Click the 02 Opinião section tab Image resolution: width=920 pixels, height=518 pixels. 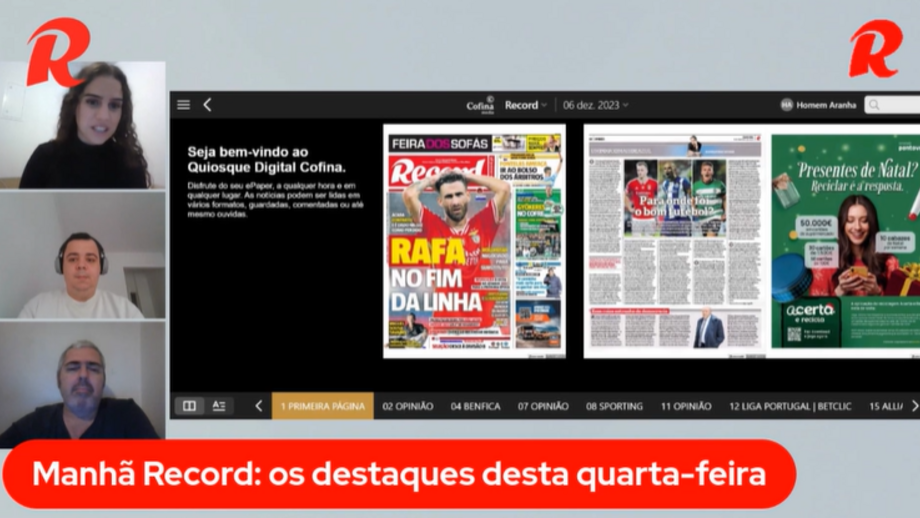407,406
